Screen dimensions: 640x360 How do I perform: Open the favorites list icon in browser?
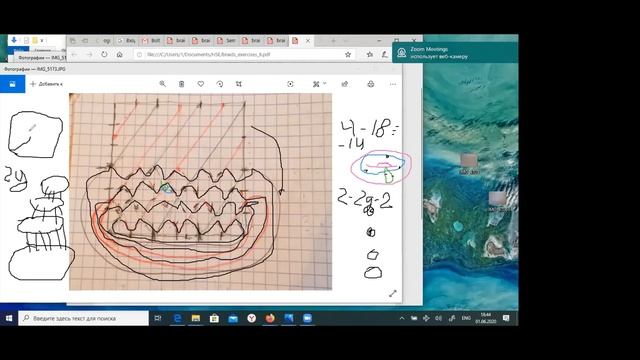pyautogui.click(x=370, y=54)
